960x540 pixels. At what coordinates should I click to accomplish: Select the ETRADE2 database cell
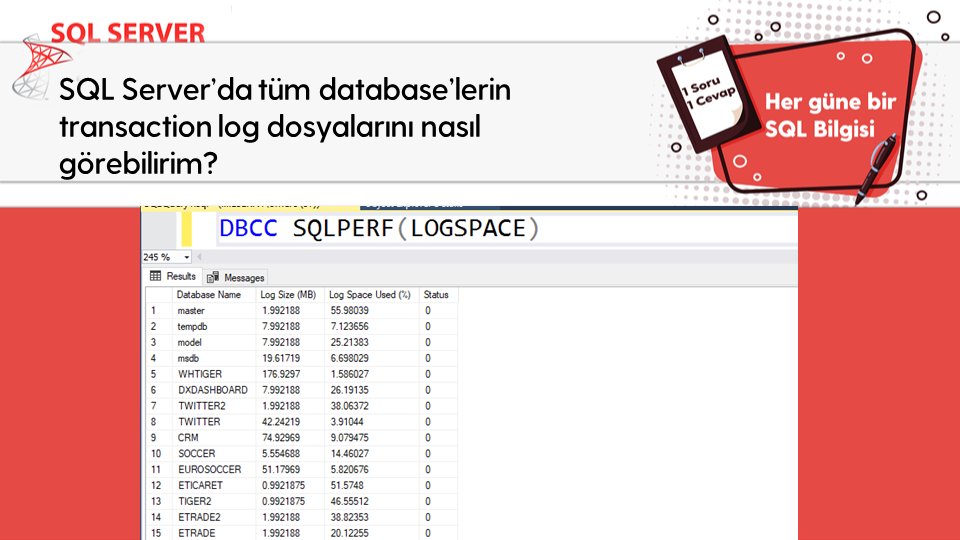click(214, 517)
